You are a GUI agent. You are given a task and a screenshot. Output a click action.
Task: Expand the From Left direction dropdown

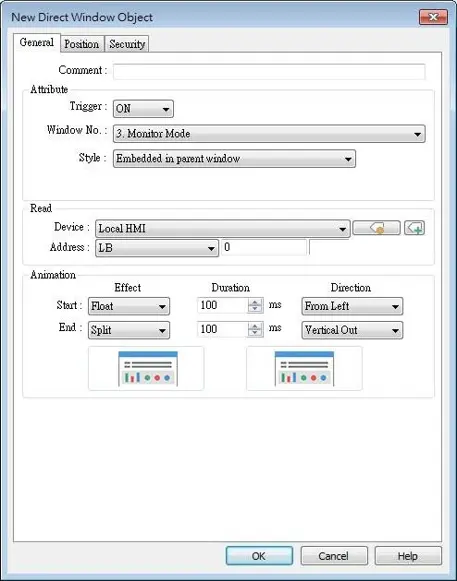coord(352,306)
